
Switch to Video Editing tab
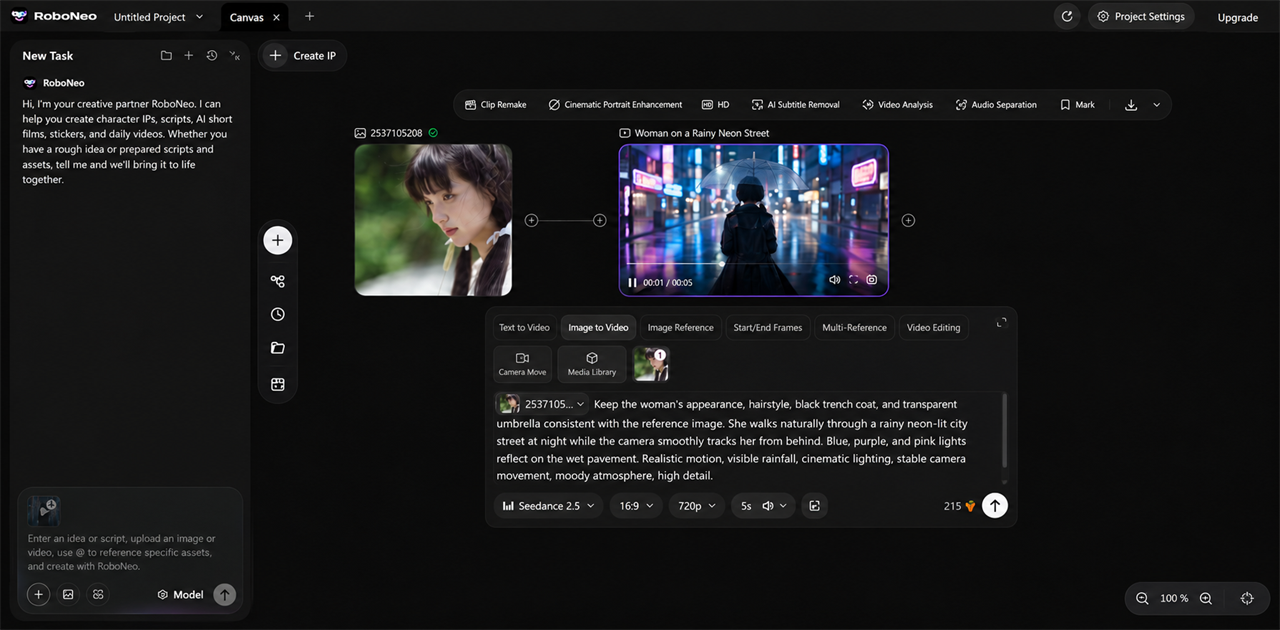click(x=933, y=327)
